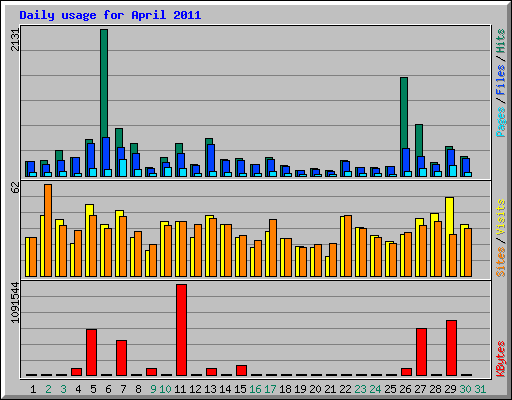Click day label "29" on the x-axis
Viewport: 512px width, 400px height.
pos(450,389)
